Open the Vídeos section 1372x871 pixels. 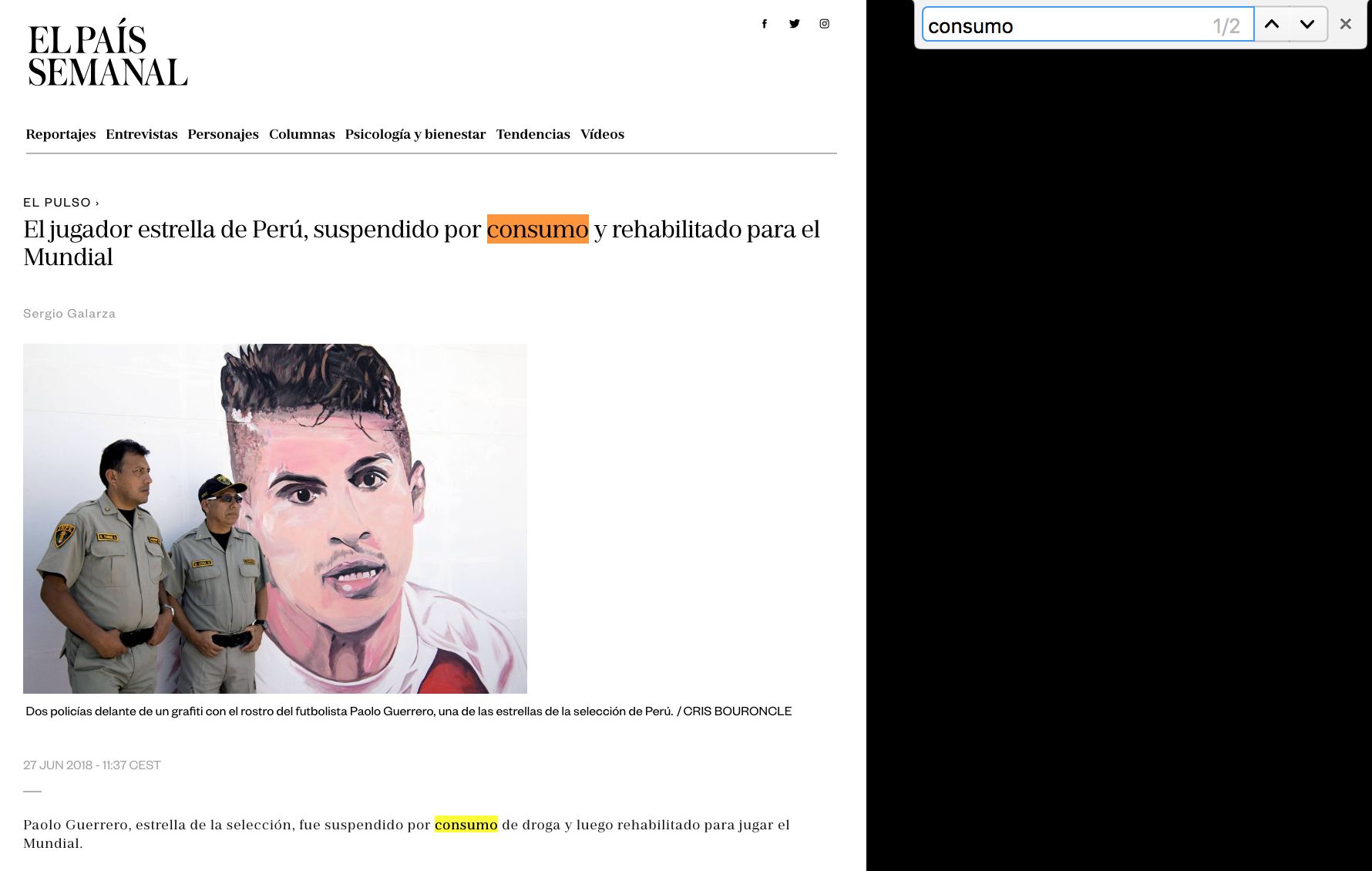602,134
